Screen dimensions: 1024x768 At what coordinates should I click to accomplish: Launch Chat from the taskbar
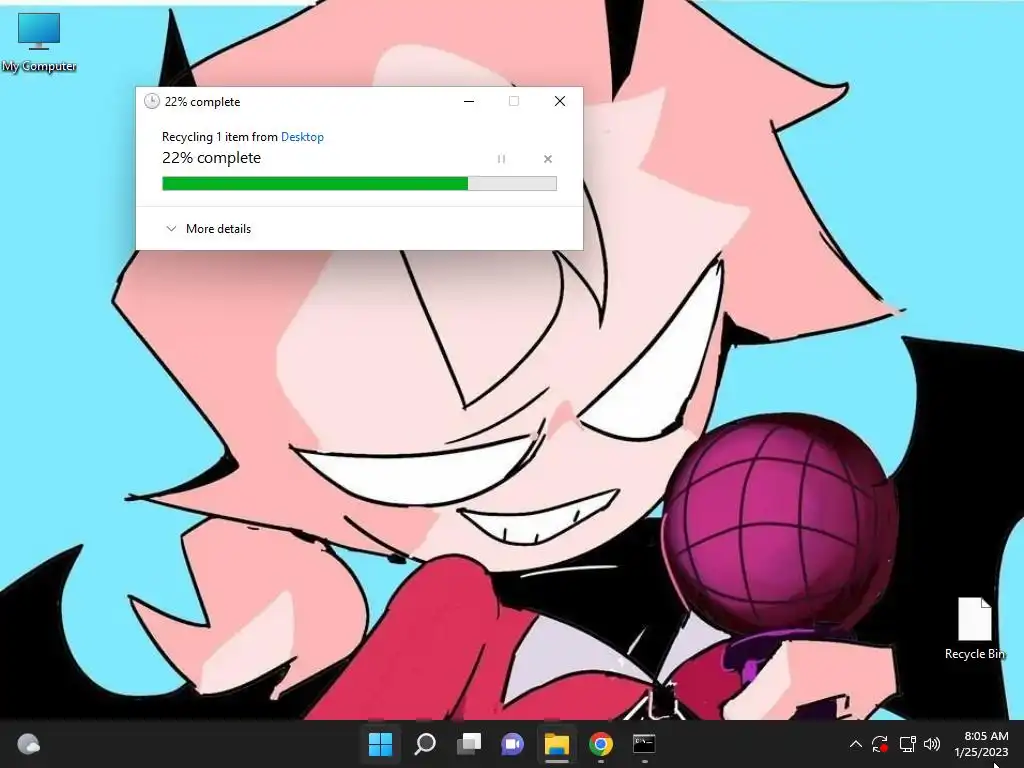point(513,744)
